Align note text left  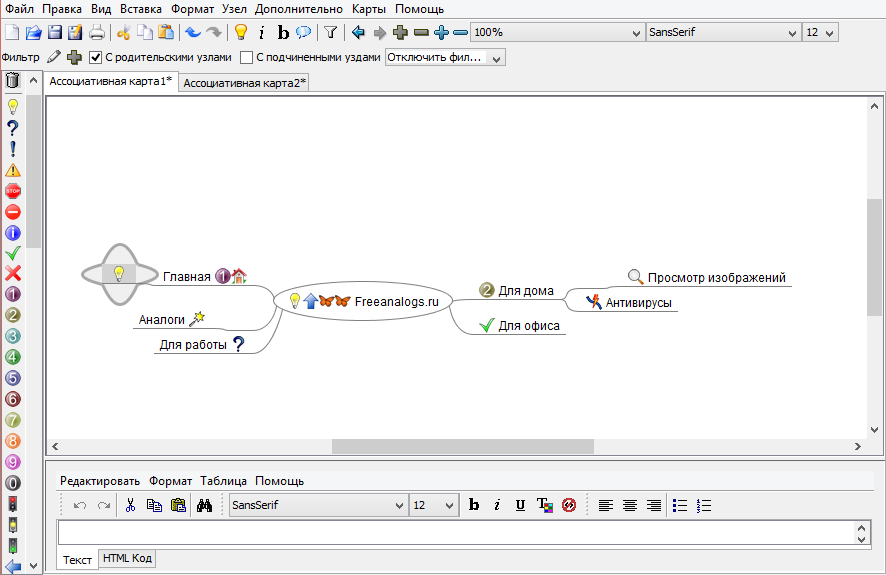coord(605,505)
